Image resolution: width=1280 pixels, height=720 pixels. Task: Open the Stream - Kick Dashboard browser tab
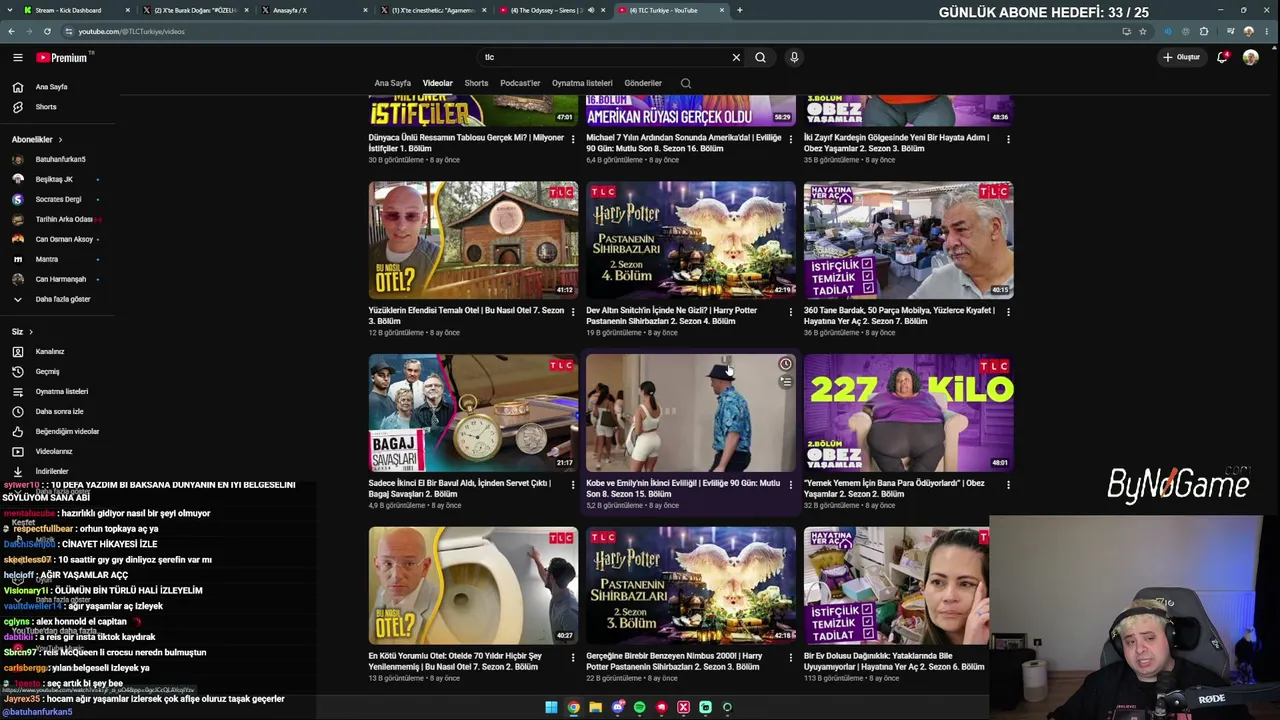(x=75, y=10)
